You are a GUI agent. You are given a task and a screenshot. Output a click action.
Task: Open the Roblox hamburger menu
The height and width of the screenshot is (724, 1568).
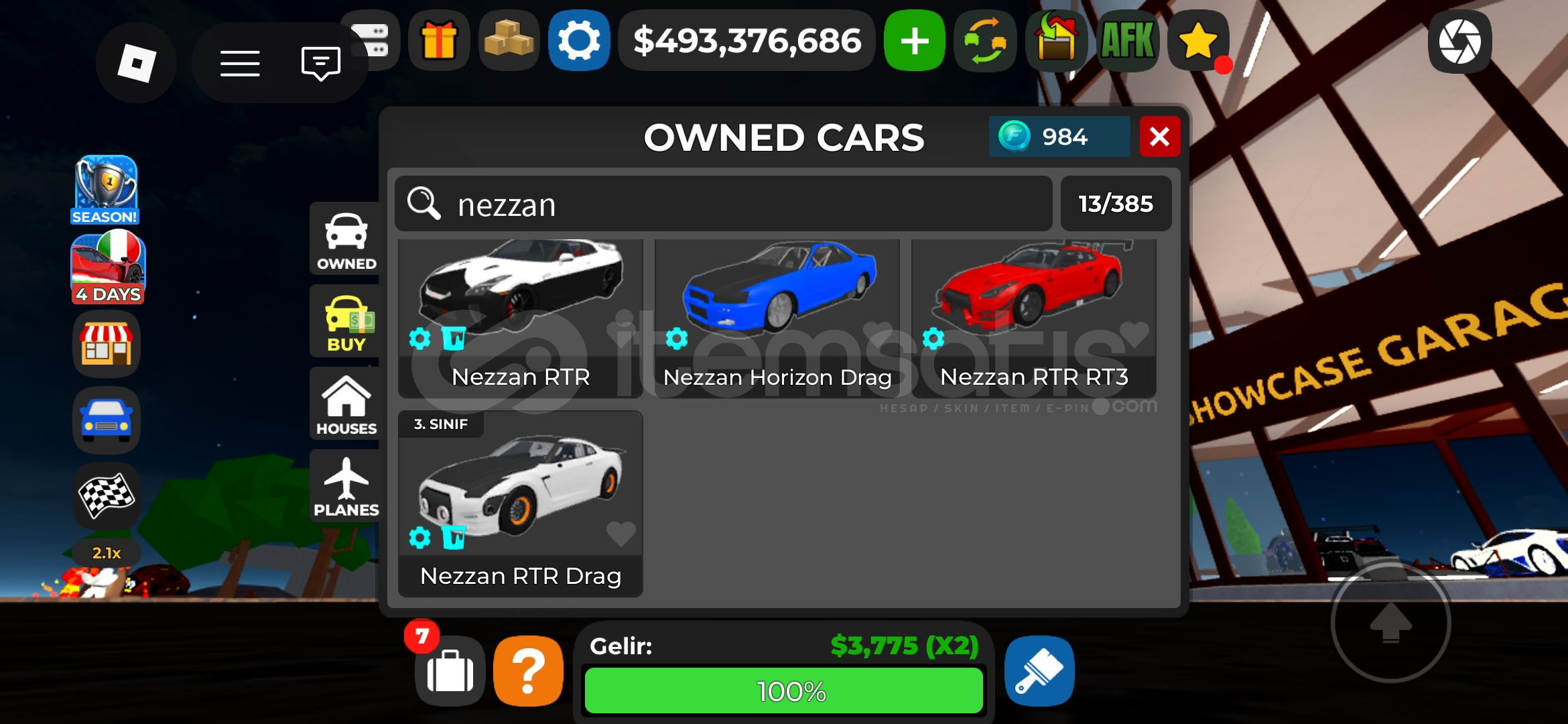pos(240,64)
